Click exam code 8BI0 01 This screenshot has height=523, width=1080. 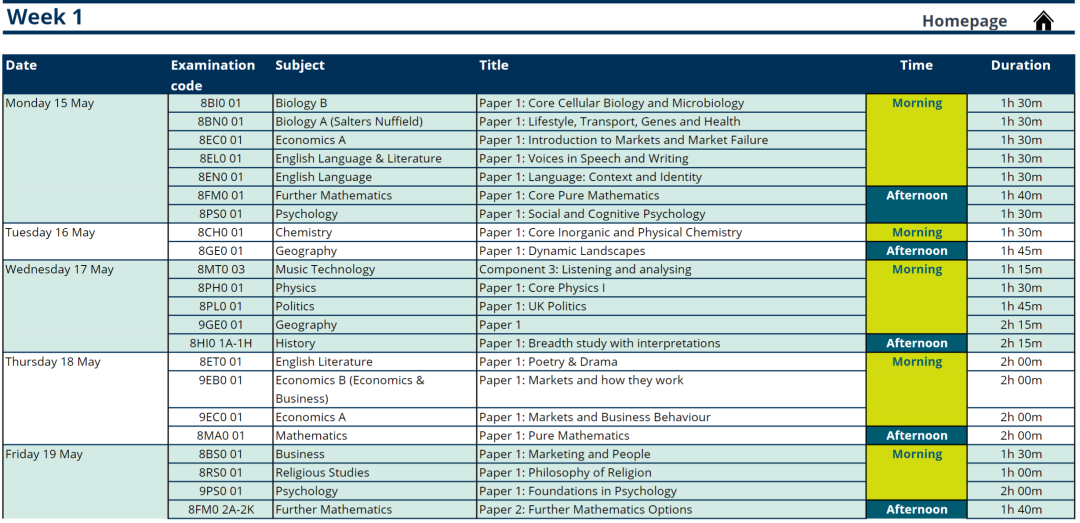[220, 103]
